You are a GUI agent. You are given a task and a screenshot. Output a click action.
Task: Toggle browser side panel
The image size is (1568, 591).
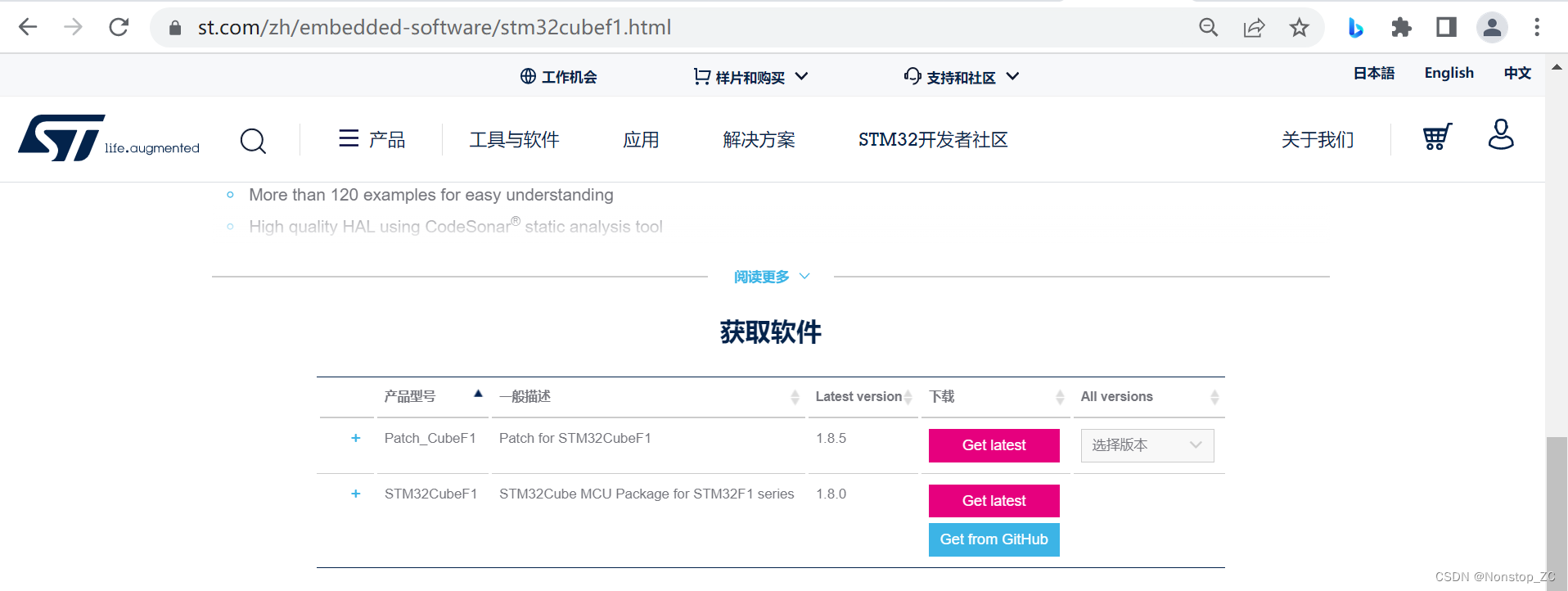[1446, 27]
